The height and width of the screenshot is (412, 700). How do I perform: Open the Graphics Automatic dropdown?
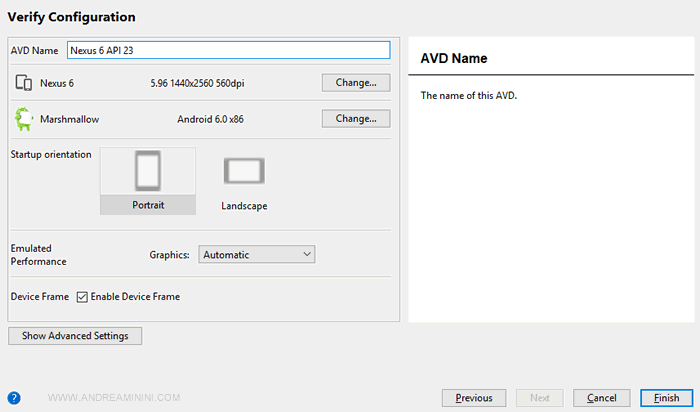tap(257, 254)
